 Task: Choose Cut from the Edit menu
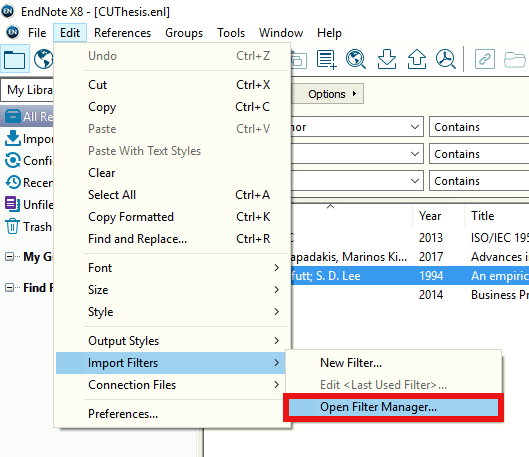pyautogui.click(x=172, y=85)
